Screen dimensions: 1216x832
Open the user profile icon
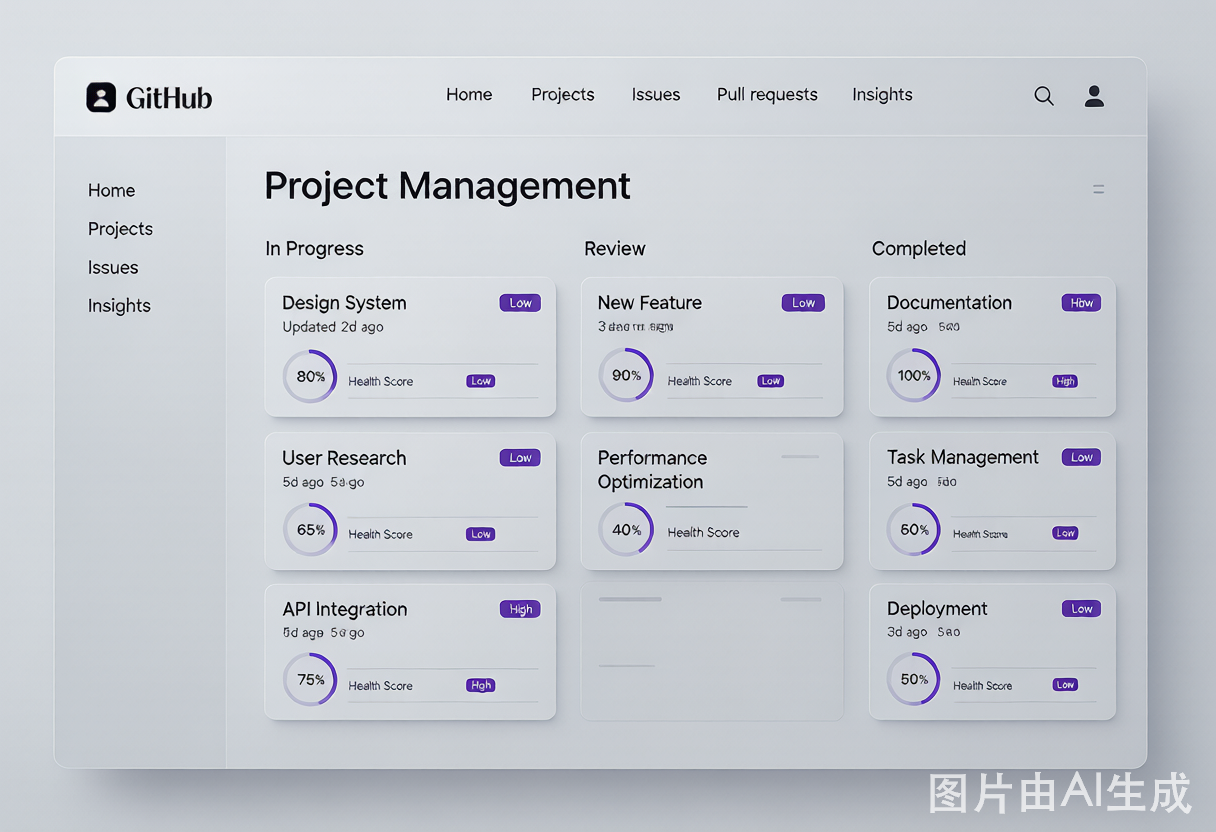pyautogui.click(x=1095, y=96)
